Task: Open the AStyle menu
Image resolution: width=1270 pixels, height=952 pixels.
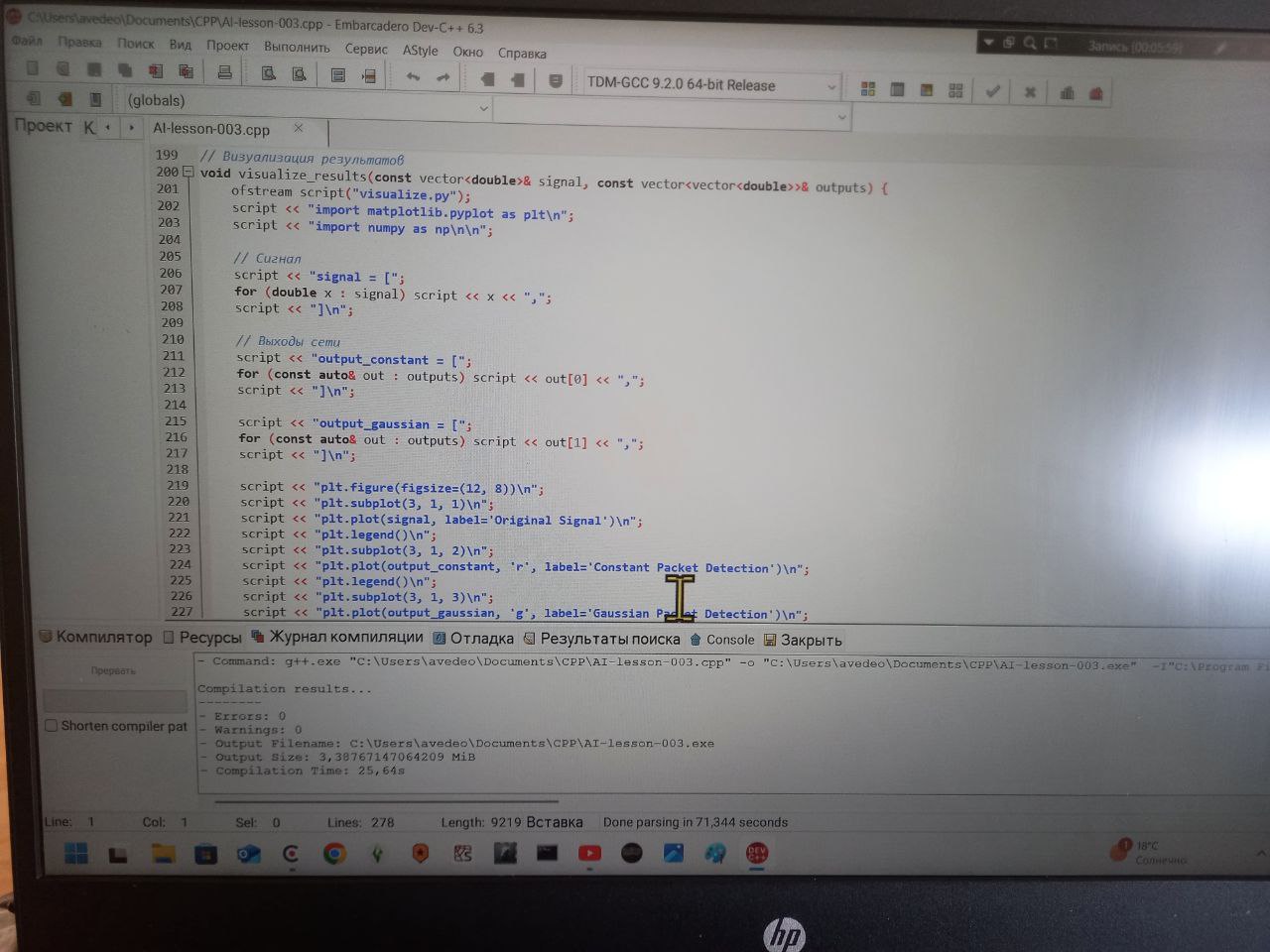Action: (x=420, y=50)
